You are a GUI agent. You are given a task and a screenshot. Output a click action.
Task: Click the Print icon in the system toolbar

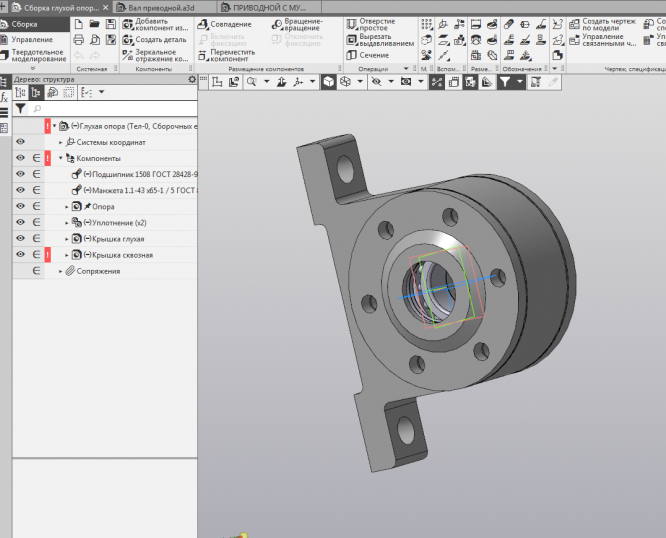(80, 39)
